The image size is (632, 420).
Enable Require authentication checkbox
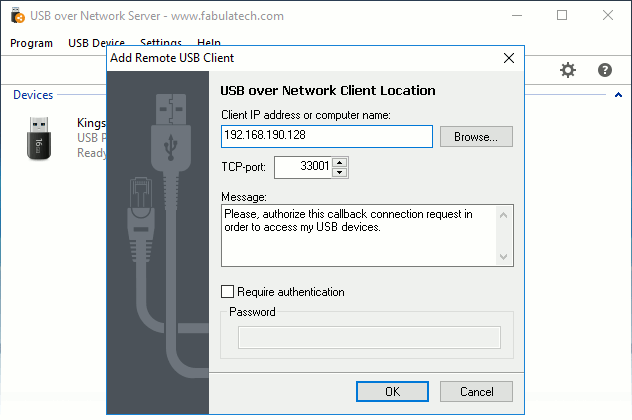[x=227, y=291]
